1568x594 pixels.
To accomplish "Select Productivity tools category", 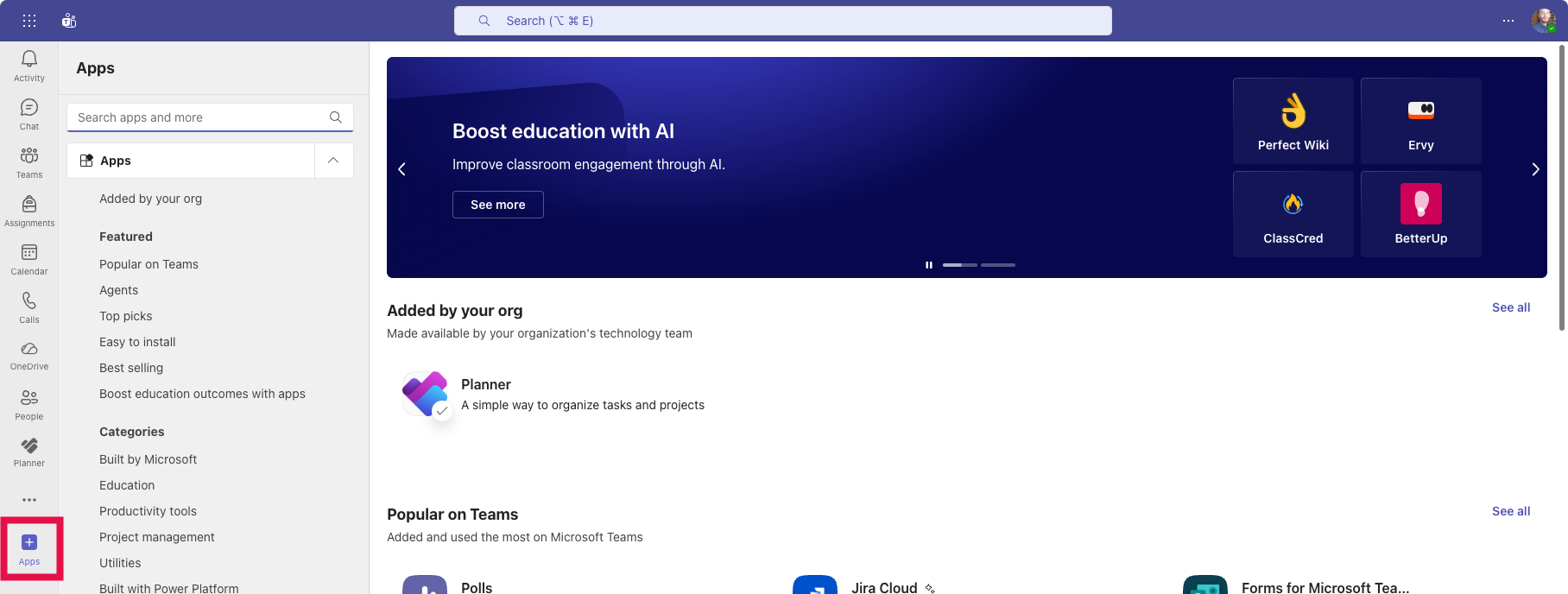I will pos(148,511).
